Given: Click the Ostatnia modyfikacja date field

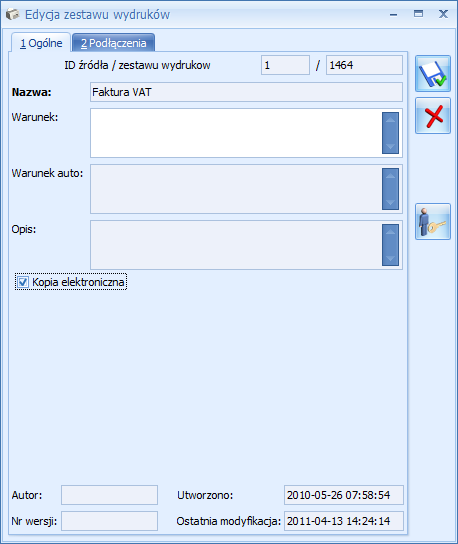Looking at the screenshot, I should tap(344, 521).
